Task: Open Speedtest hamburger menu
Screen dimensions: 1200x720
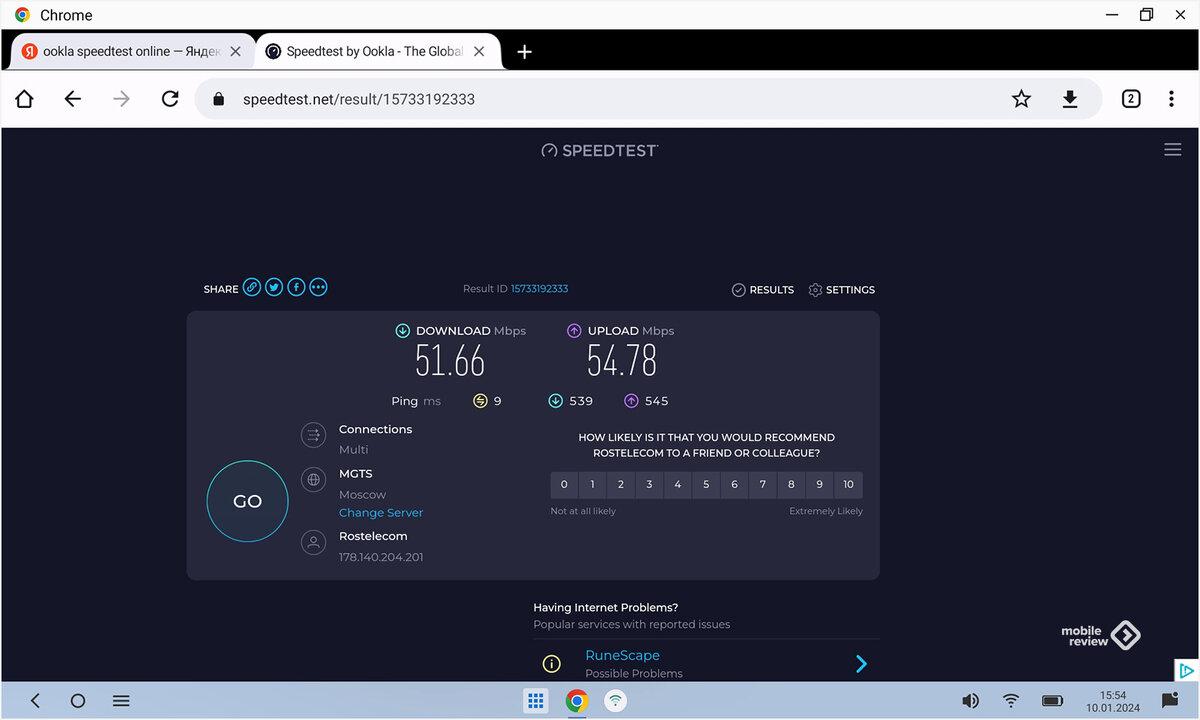Action: pyautogui.click(x=1173, y=150)
